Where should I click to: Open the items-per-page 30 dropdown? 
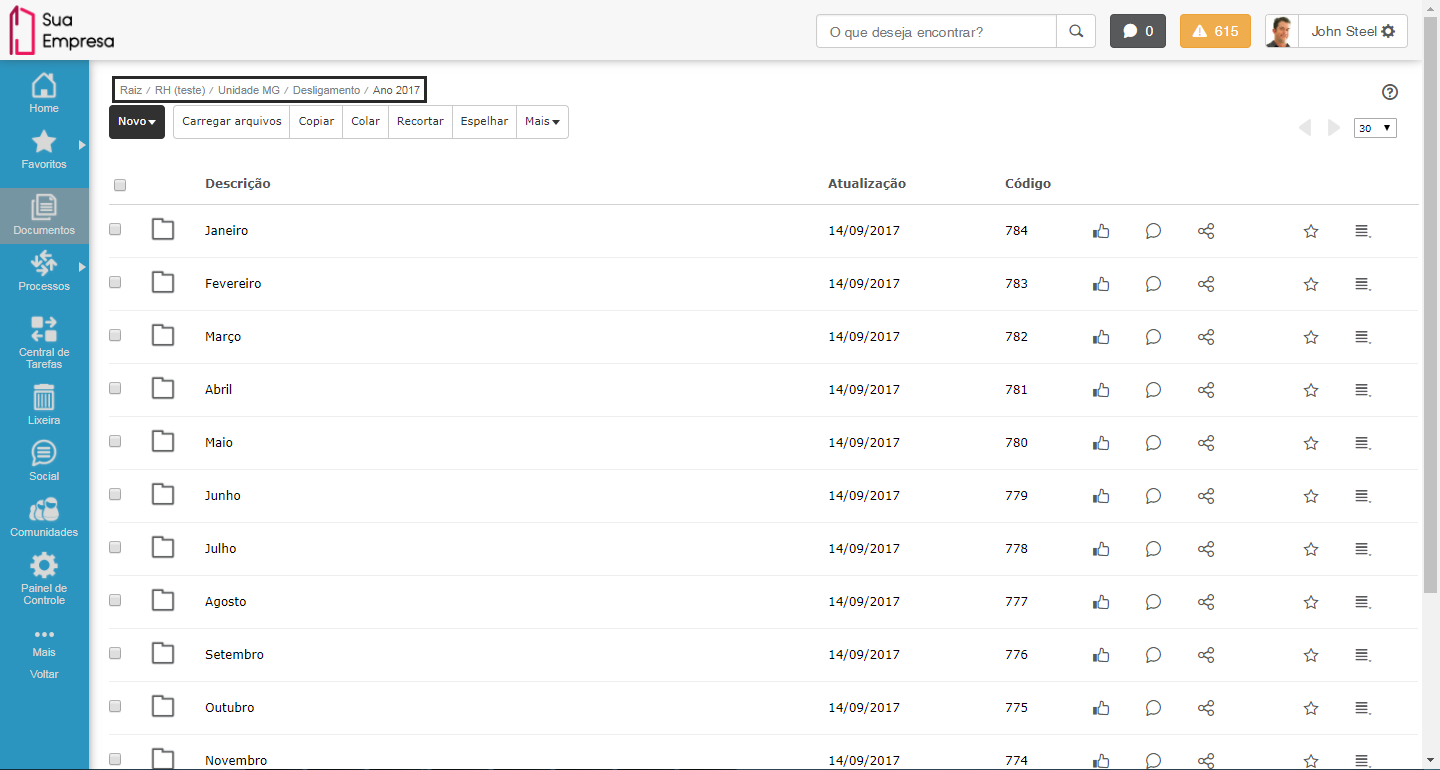pos(1375,128)
